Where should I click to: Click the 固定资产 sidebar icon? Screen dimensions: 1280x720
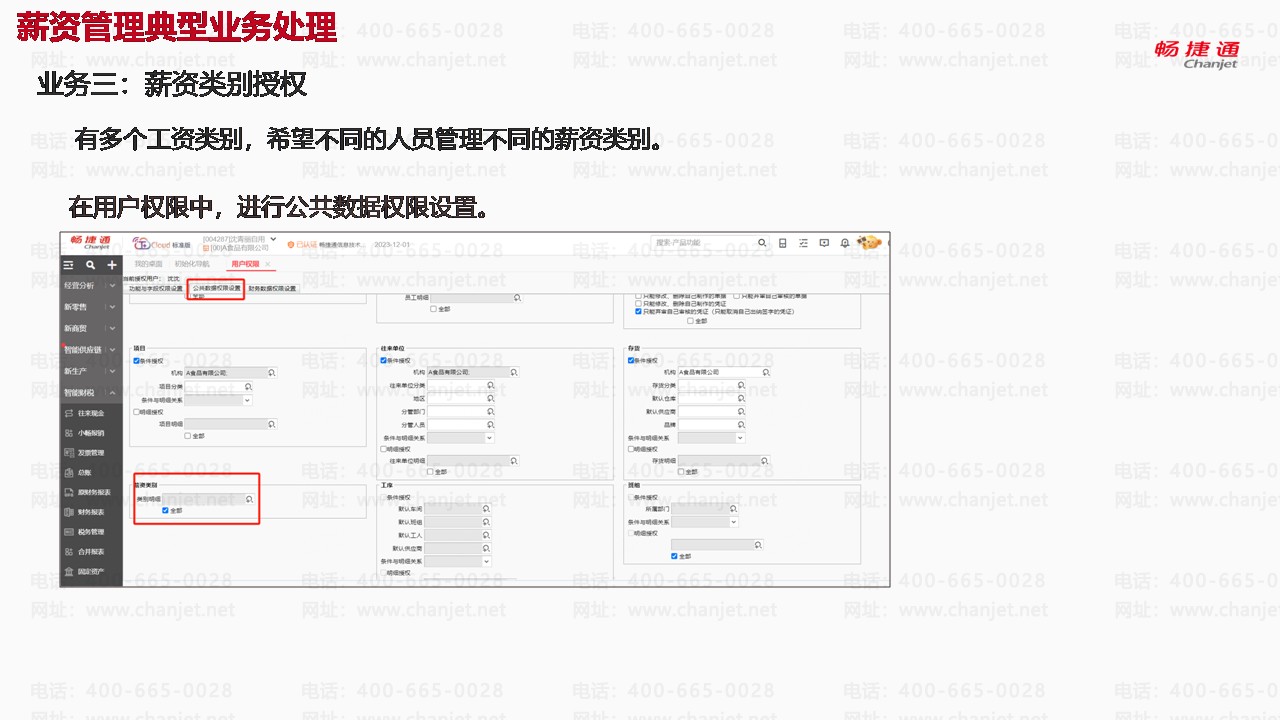click(69, 572)
